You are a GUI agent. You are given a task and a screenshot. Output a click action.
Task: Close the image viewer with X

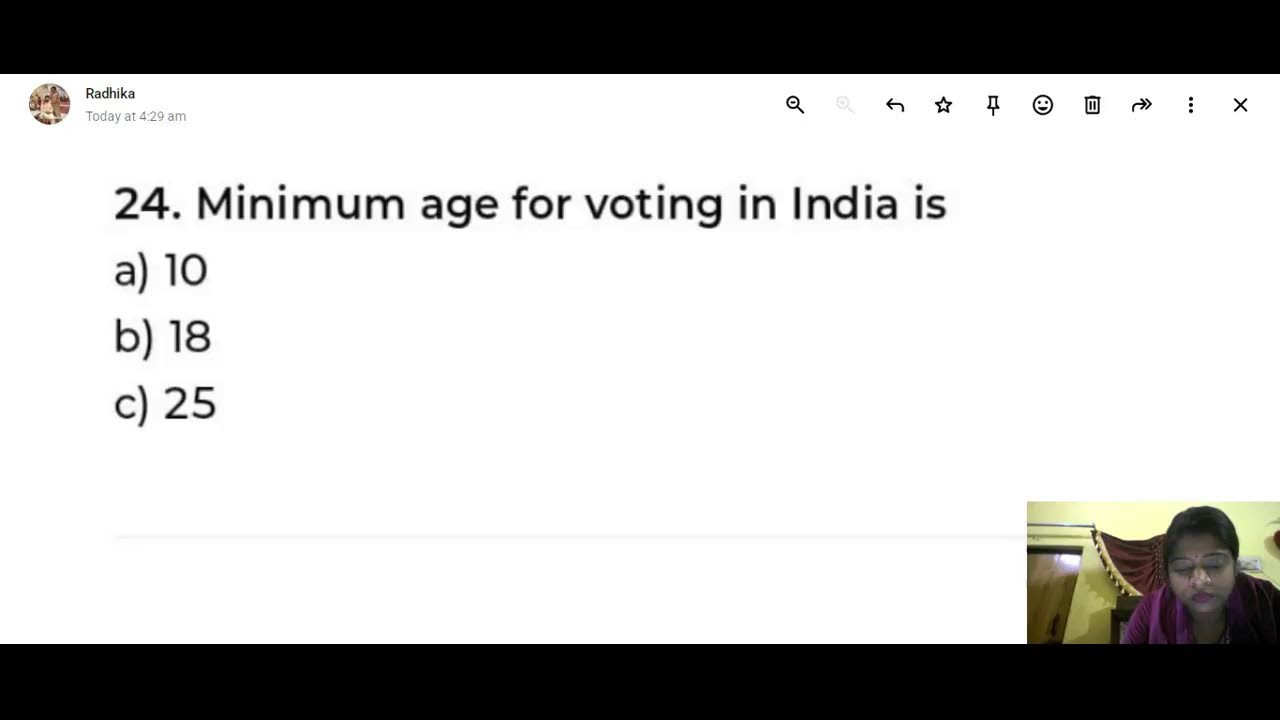tap(1240, 105)
